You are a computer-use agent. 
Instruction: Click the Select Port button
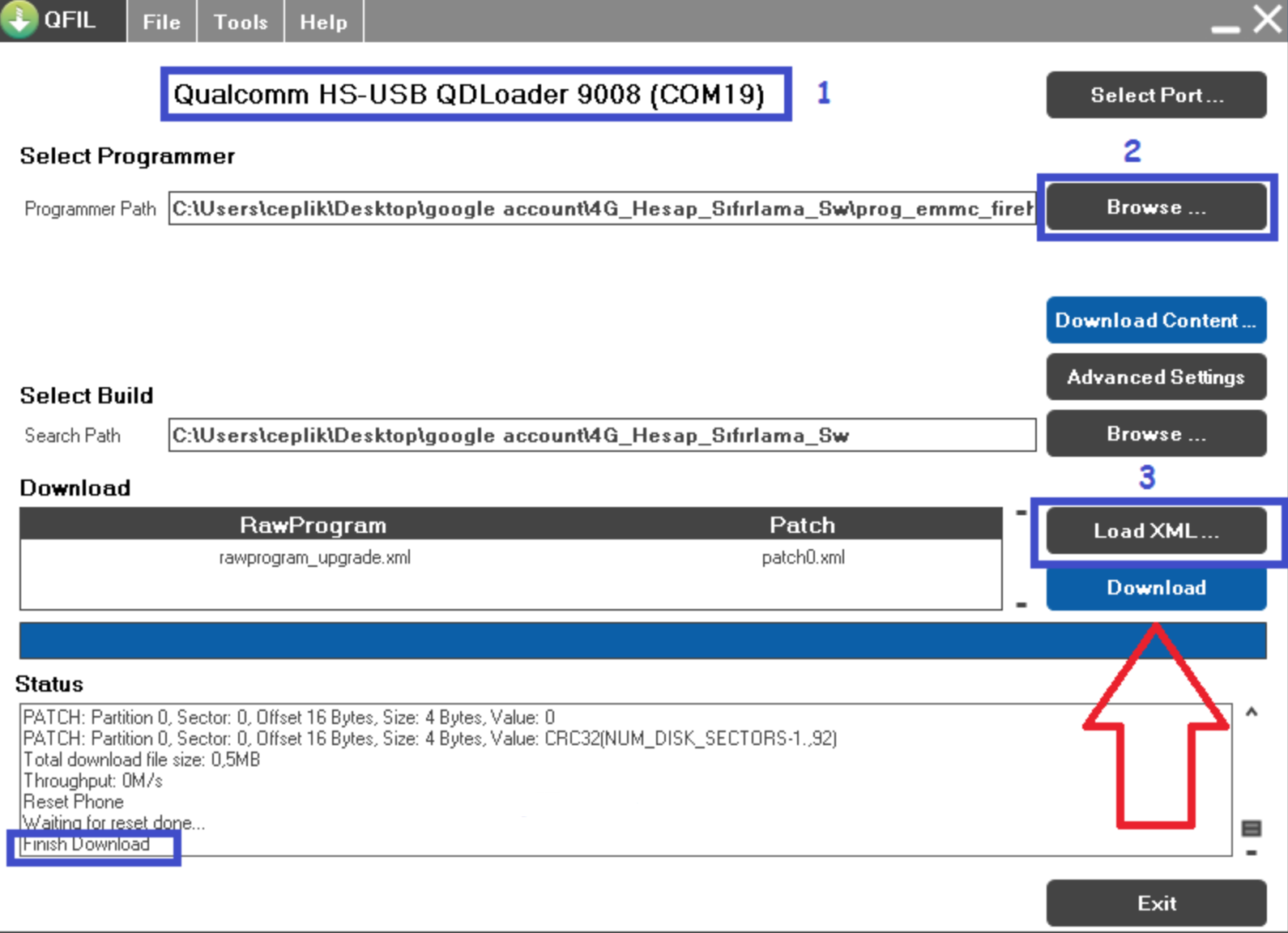coord(1156,95)
